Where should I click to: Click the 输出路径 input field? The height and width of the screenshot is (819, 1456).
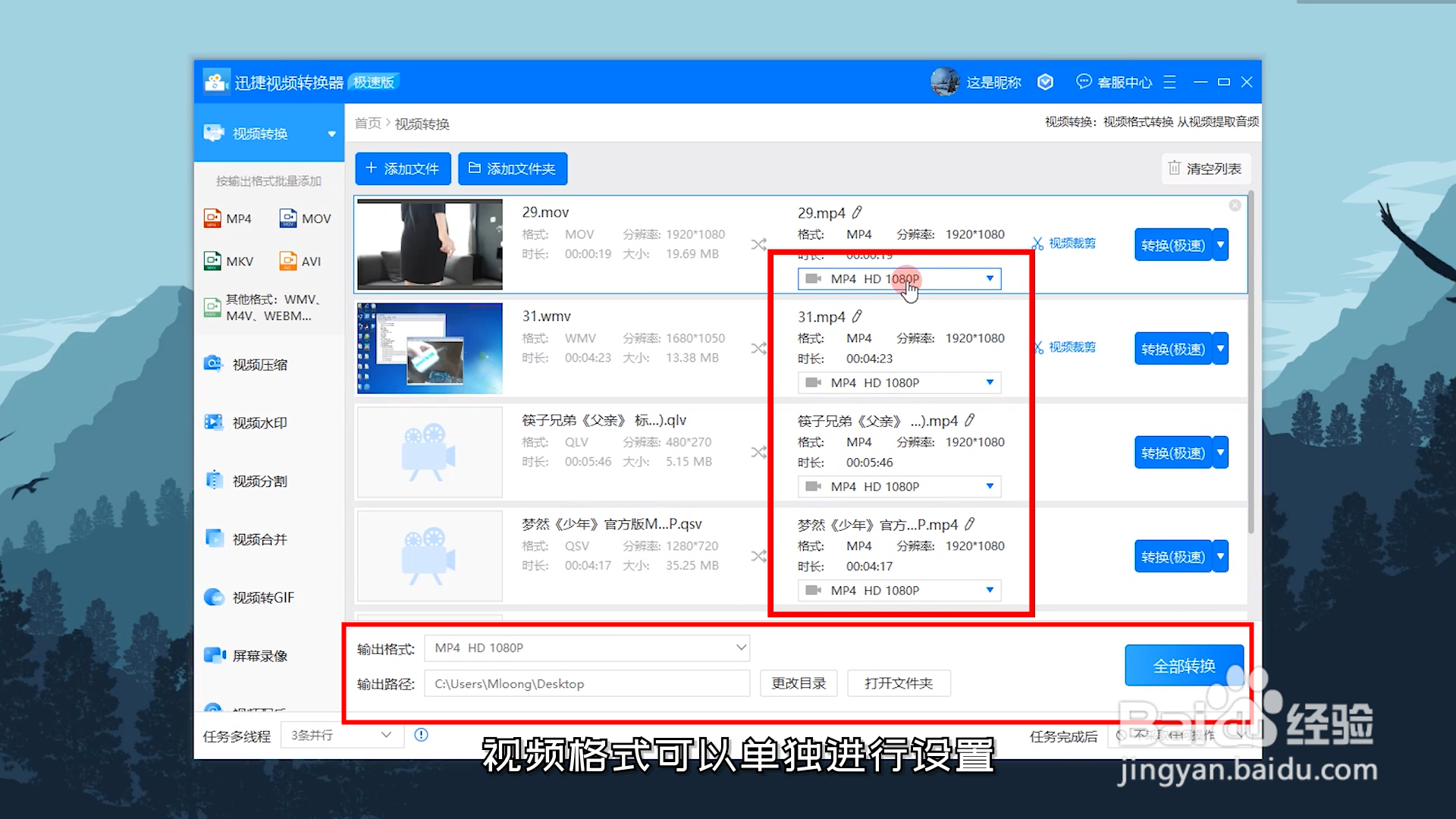pyautogui.click(x=587, y=683)
